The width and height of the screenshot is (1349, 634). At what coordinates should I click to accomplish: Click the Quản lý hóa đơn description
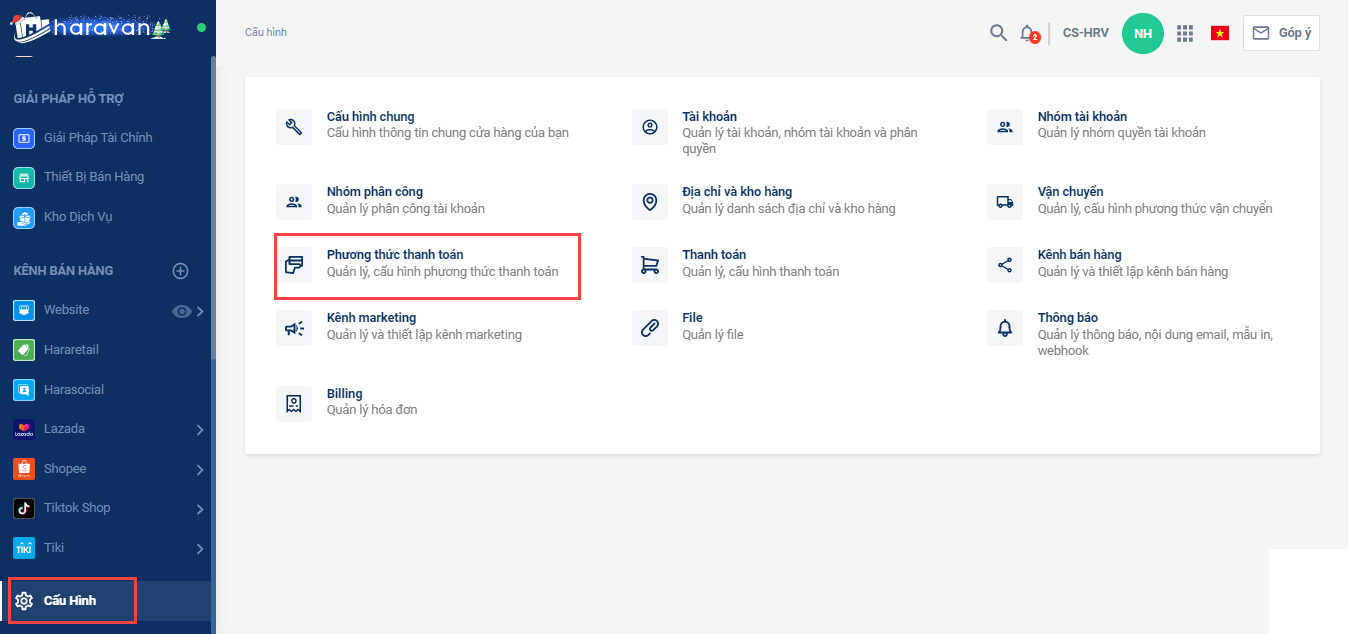point(372,410)
